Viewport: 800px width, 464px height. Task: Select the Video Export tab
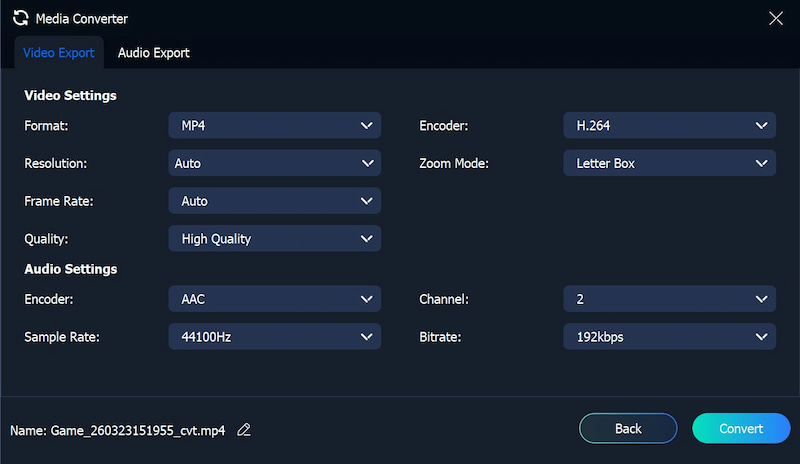59,52
